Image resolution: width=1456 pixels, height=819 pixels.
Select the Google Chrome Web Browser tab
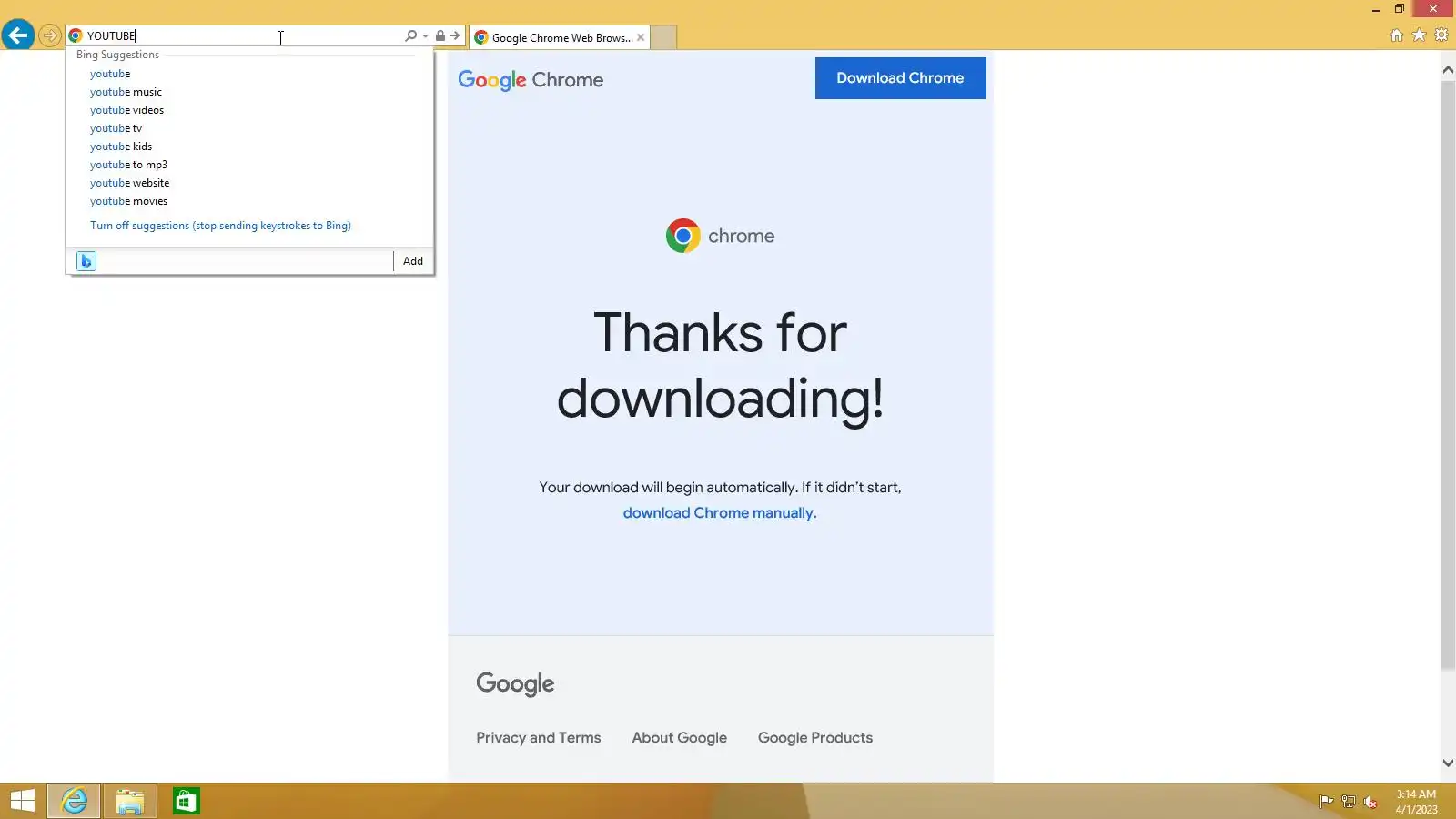[x=561, y=37]
